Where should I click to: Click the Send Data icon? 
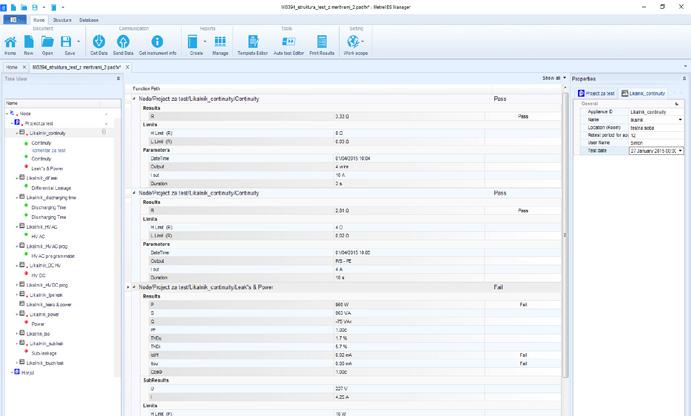coord(123,42)
